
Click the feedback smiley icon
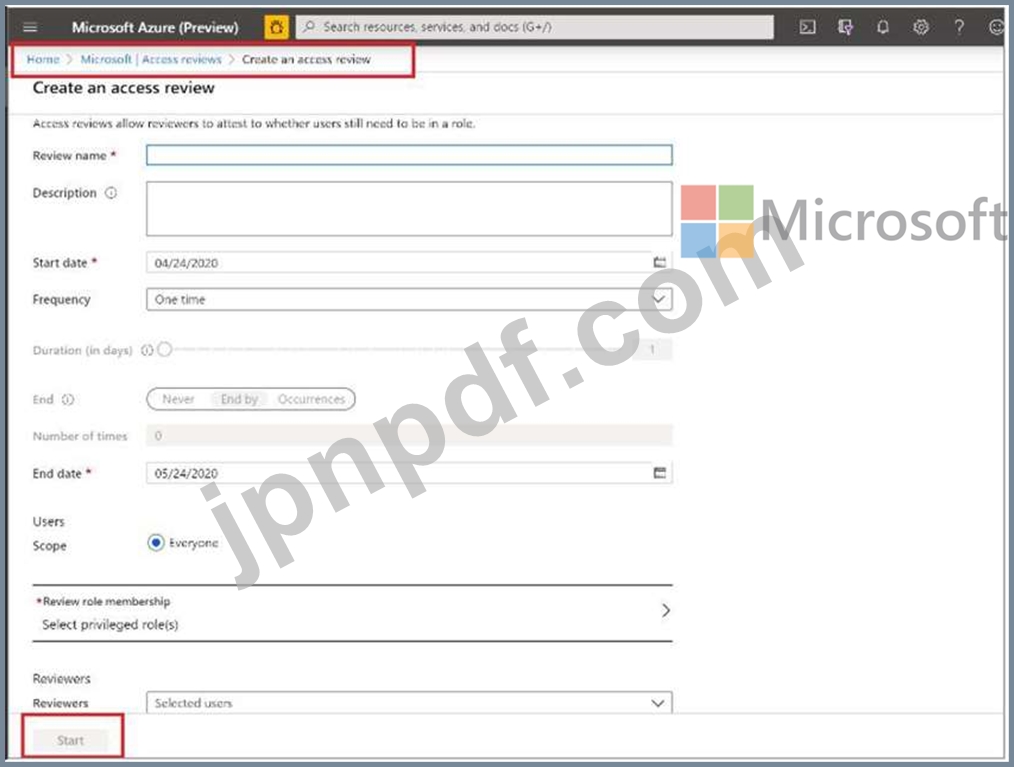(997, 27)
